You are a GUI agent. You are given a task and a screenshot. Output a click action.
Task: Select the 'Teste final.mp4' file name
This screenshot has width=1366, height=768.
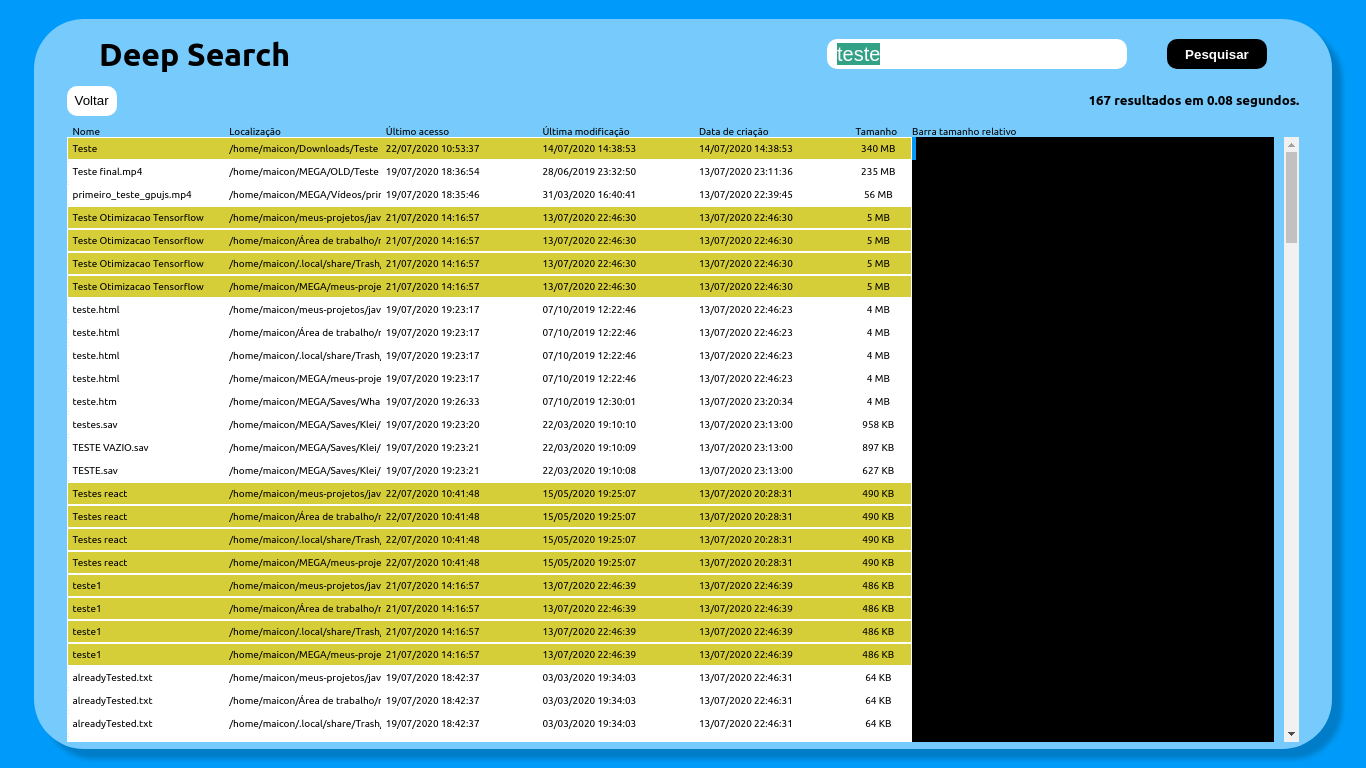(x=108, y=172)
